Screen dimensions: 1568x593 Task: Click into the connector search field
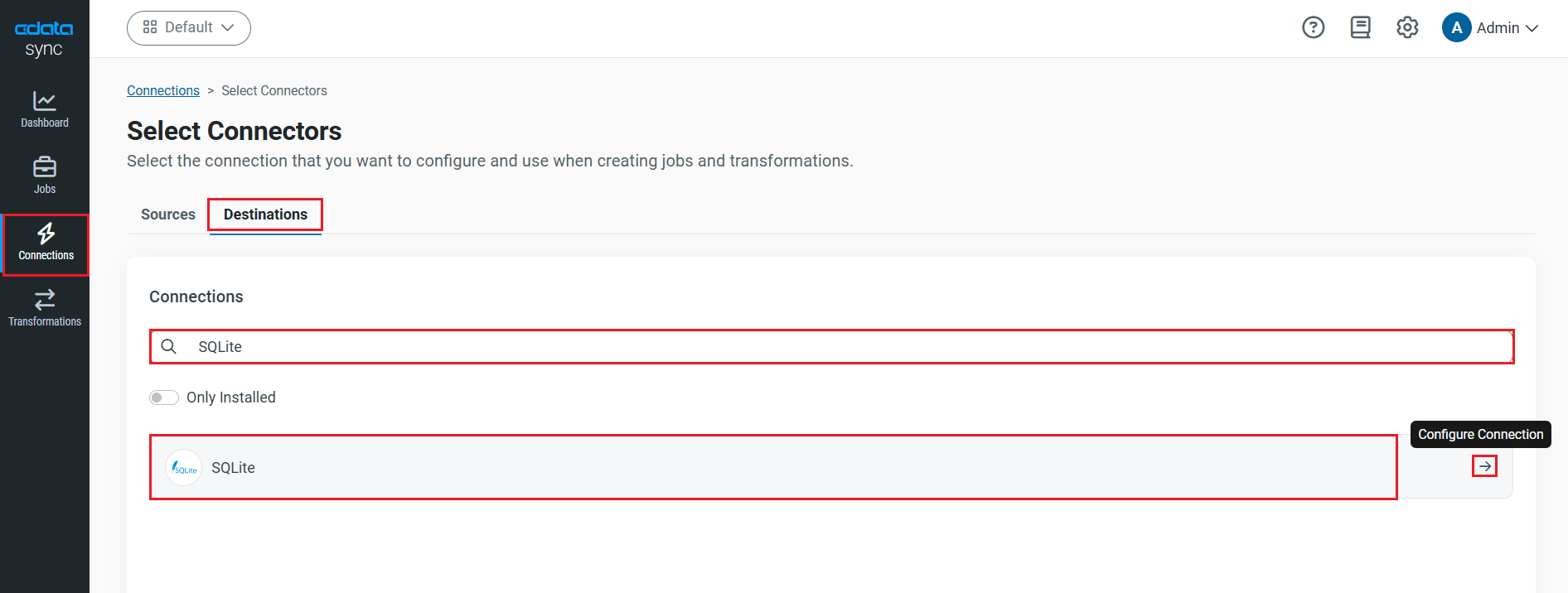(x=829, y=346)
